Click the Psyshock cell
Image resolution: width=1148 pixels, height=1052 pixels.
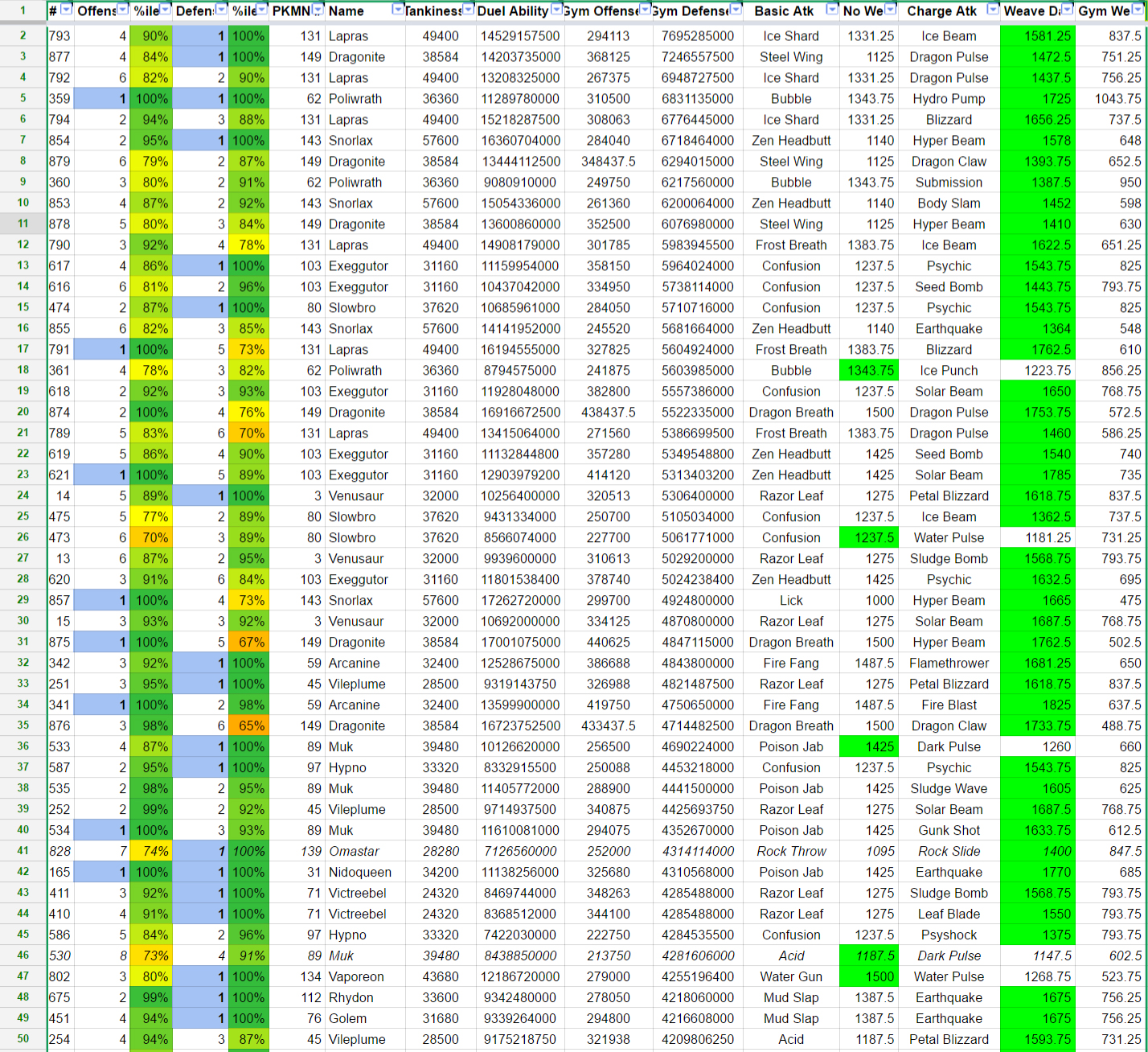(949, 935)
